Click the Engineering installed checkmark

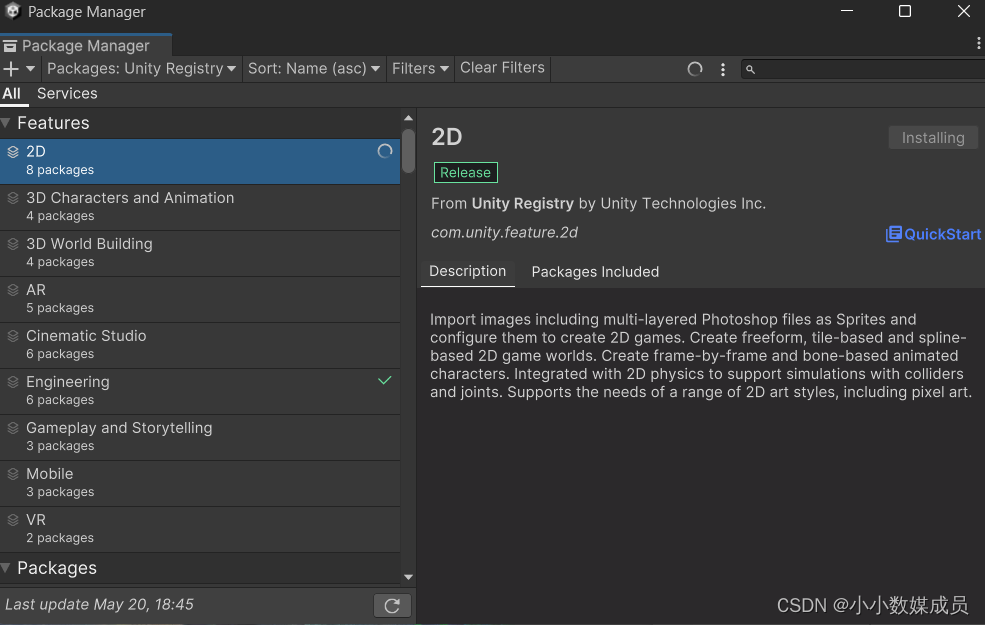pos(384,380)
